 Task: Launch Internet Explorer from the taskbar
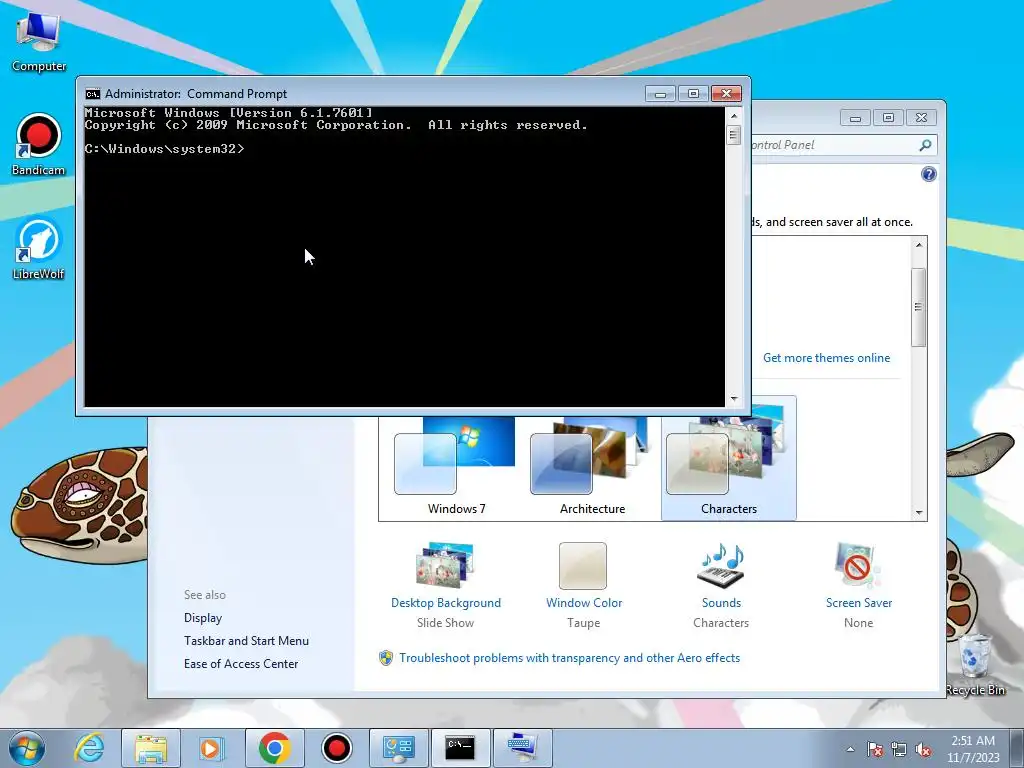pyautogui.click(x=89, y=748)
